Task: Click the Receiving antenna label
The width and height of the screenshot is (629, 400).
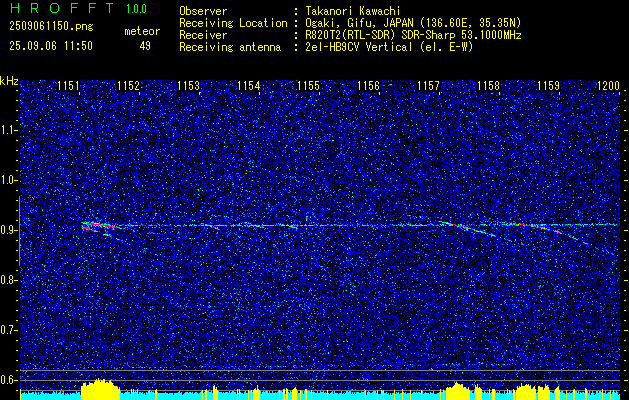Action: tap(230, 47)
